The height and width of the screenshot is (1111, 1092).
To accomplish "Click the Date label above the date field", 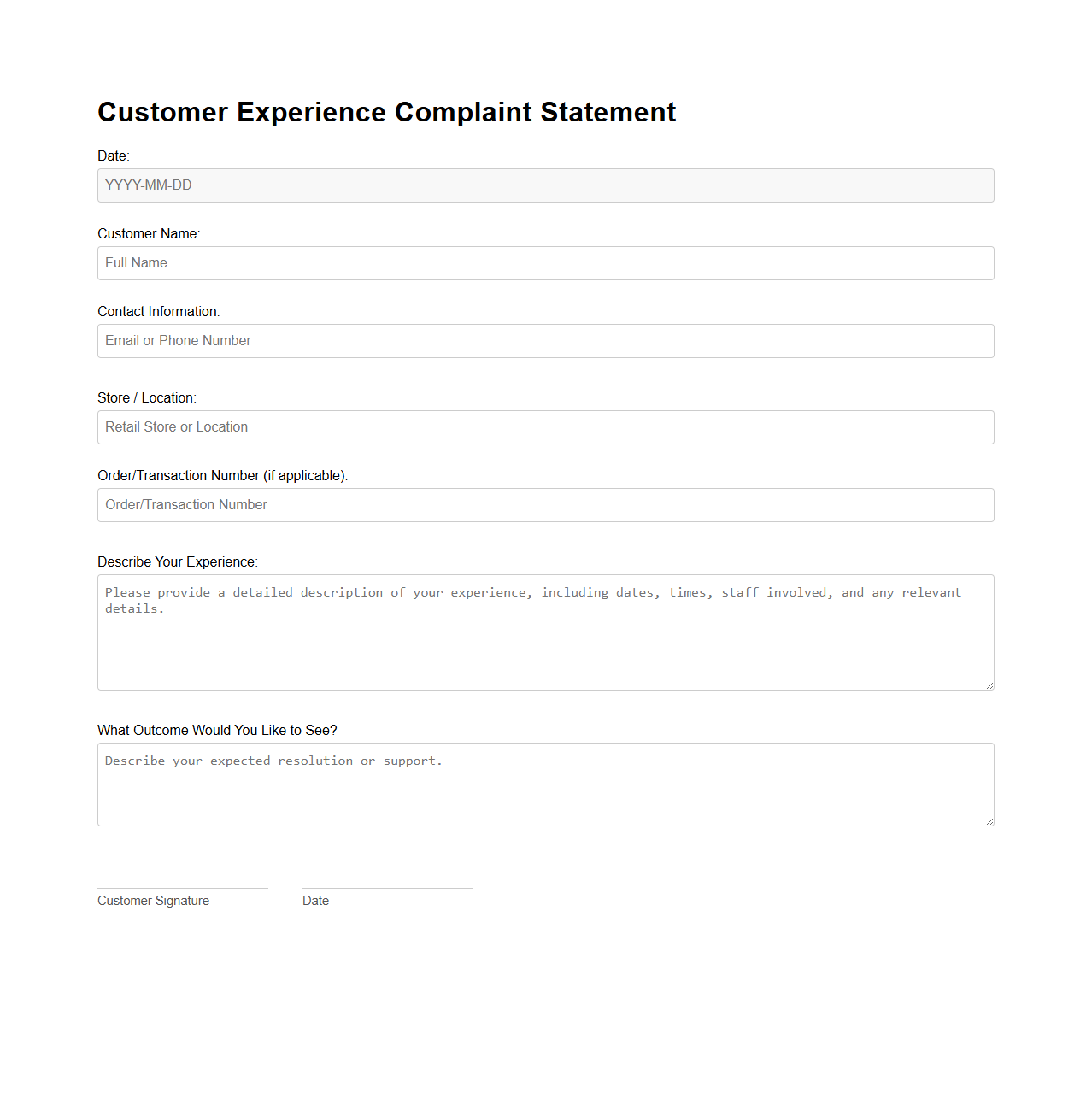I will pos(113,156).
